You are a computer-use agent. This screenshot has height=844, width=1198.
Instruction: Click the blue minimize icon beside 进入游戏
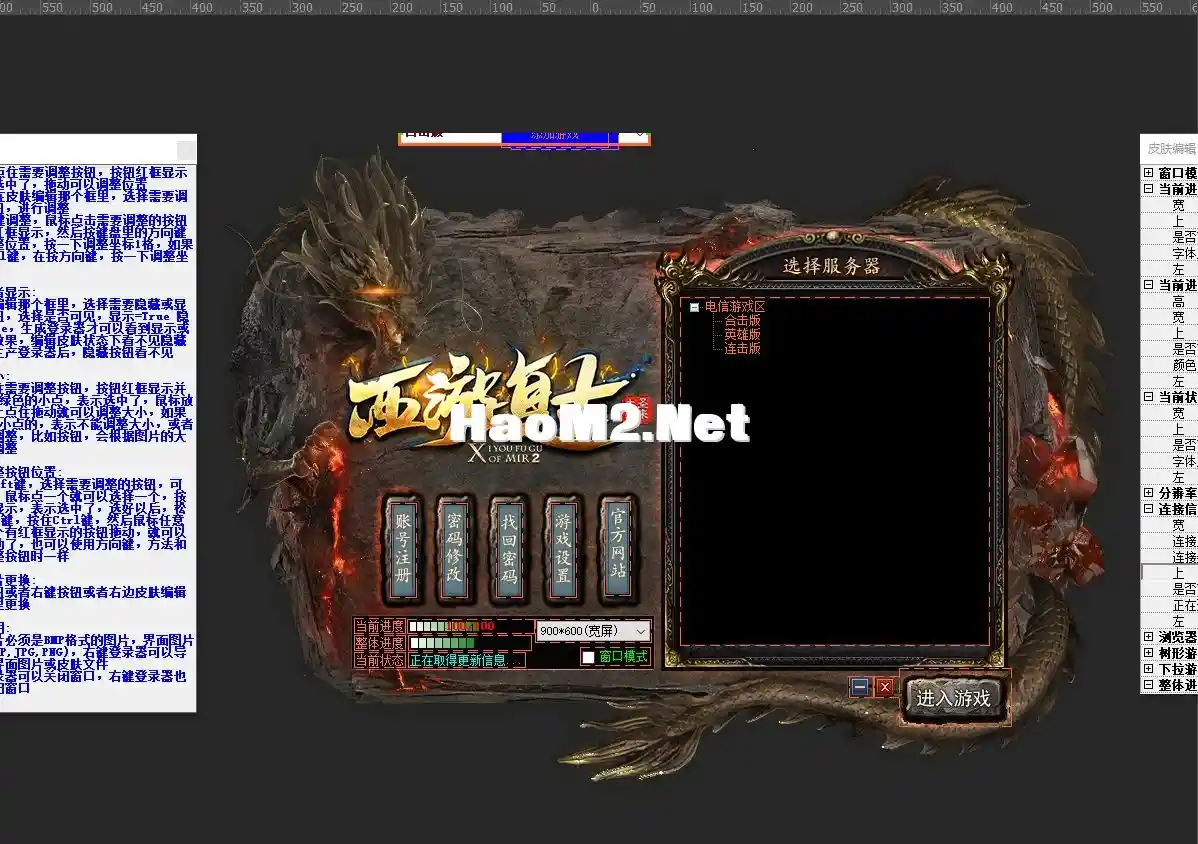(x=860, y=687)
